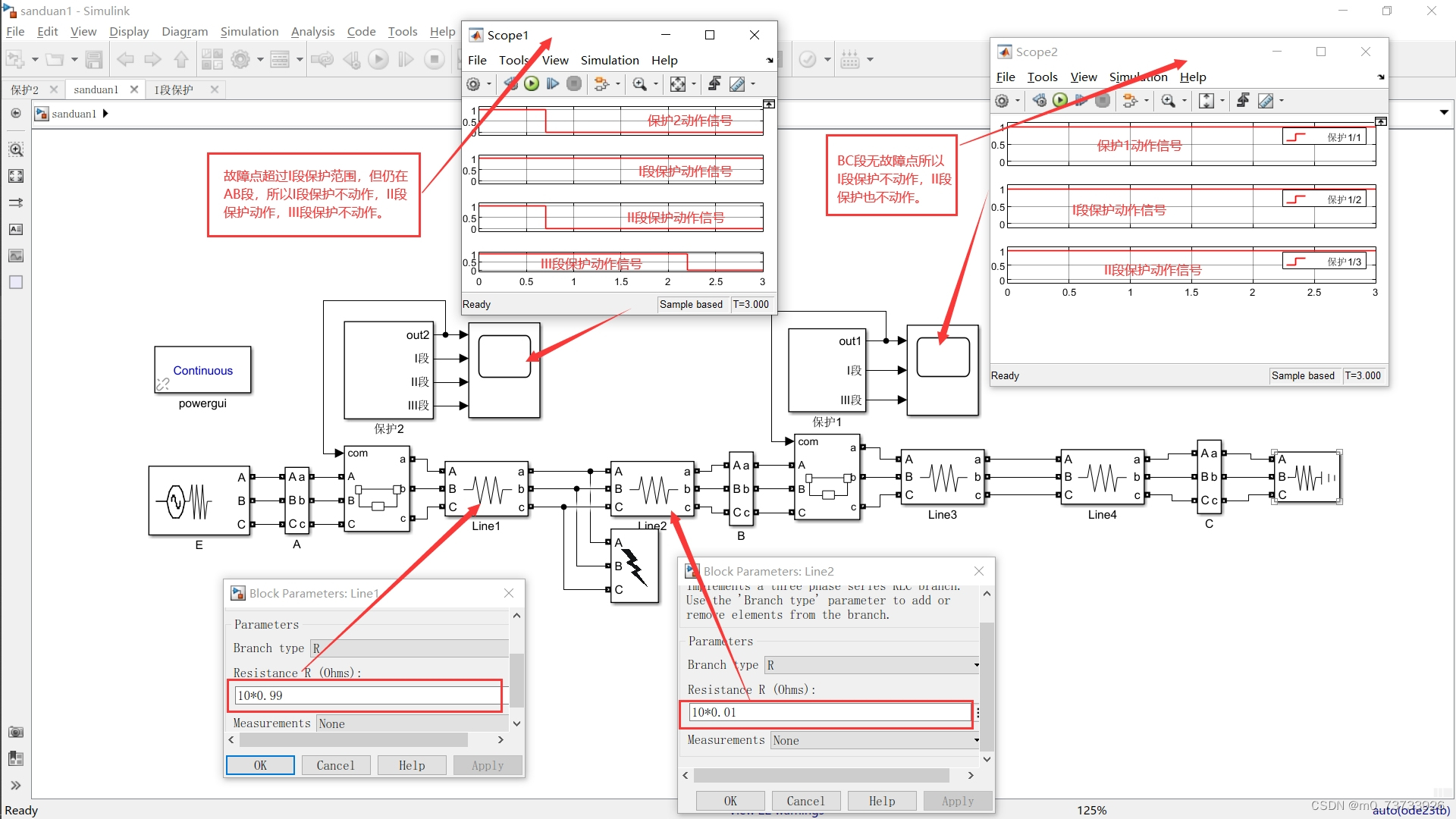Open the zoom options dropdown in Scope1
This screenshot has width=1456, height=819.
click(x=656, y=83)
